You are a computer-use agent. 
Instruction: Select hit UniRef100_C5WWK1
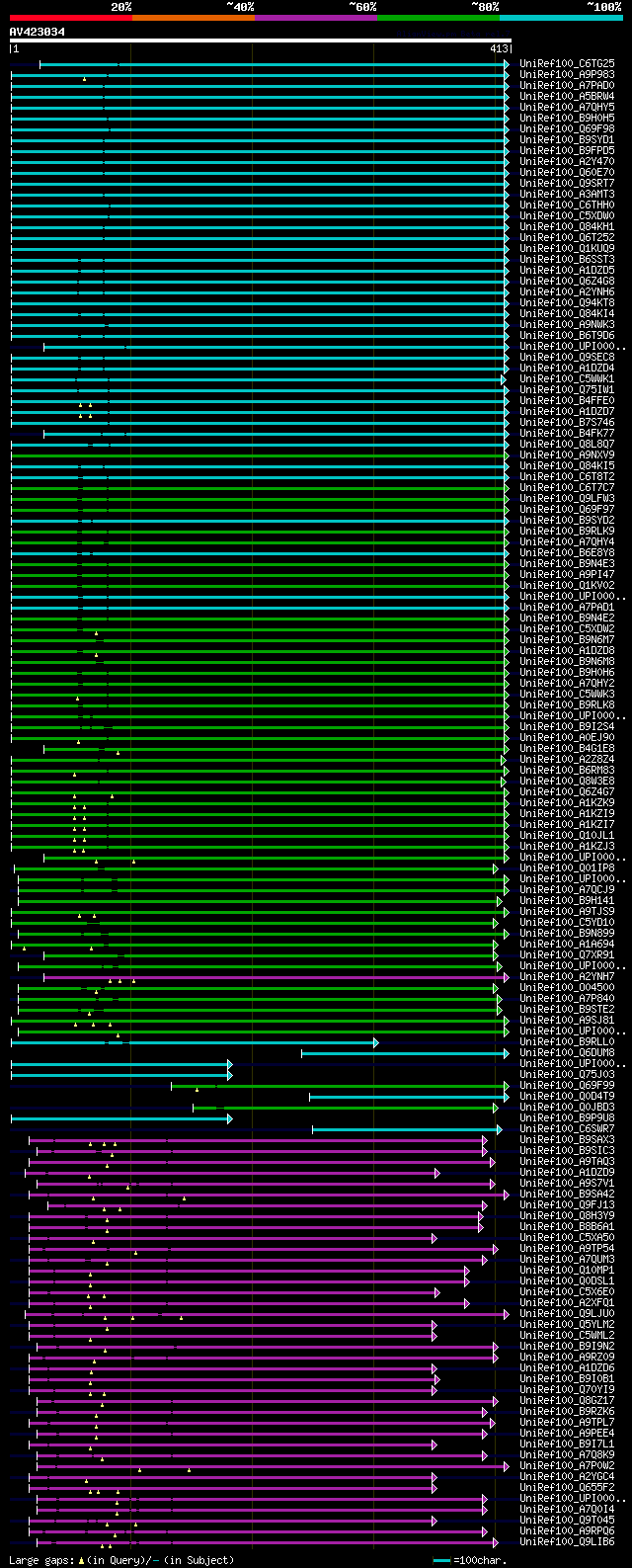pos(567,378)
